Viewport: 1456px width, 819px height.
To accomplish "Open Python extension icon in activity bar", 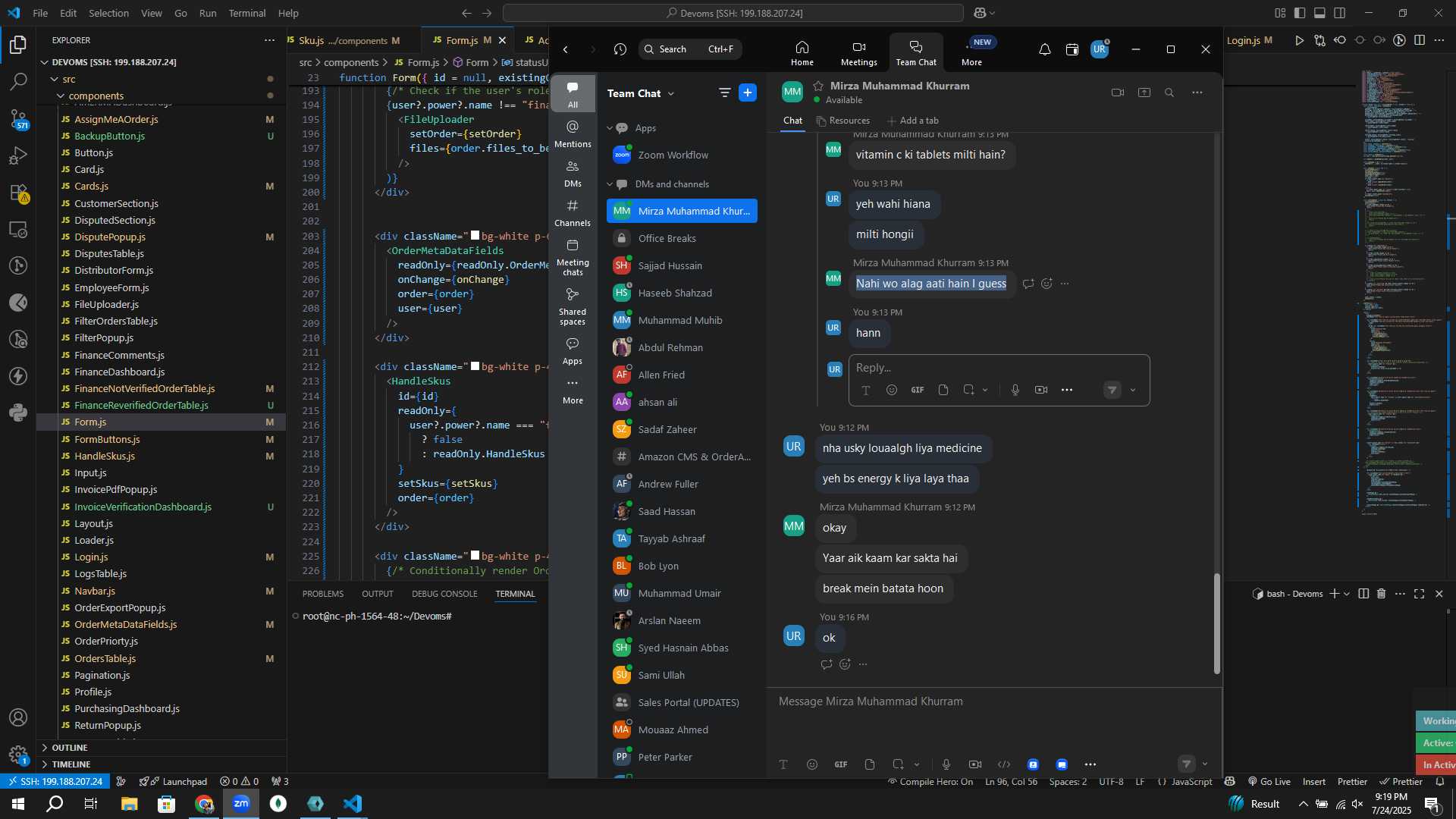I will click(18, 413).
